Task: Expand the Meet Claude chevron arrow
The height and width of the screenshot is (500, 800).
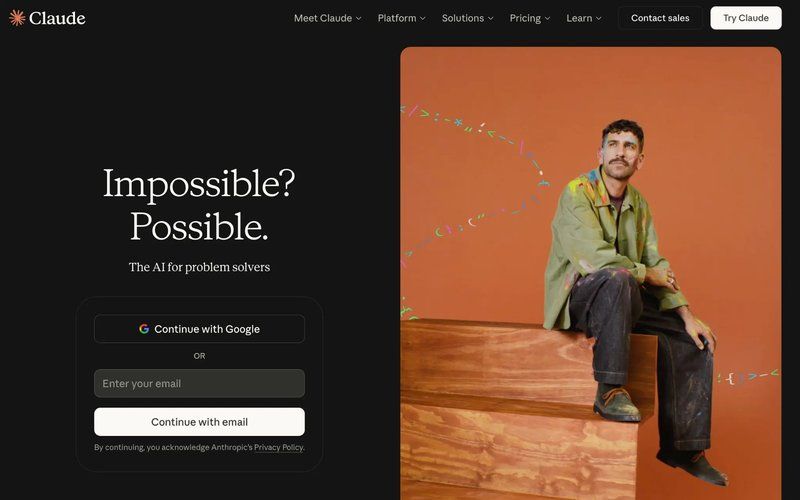Action: tap(359, 18)
